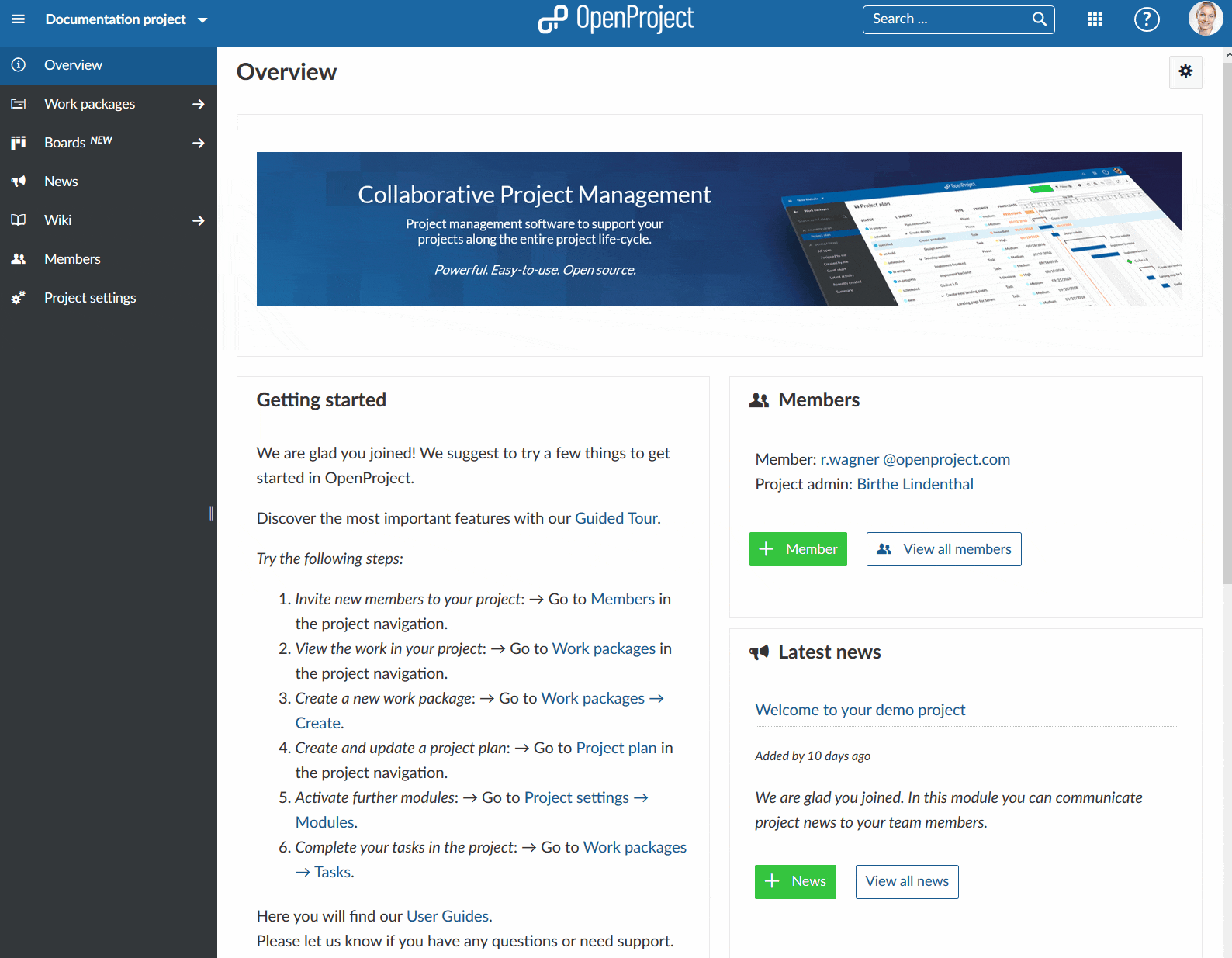Image resolution: width=1232 pixels, height=958 pixels.
Task: Click into the Search field
Action: [948, 19]
